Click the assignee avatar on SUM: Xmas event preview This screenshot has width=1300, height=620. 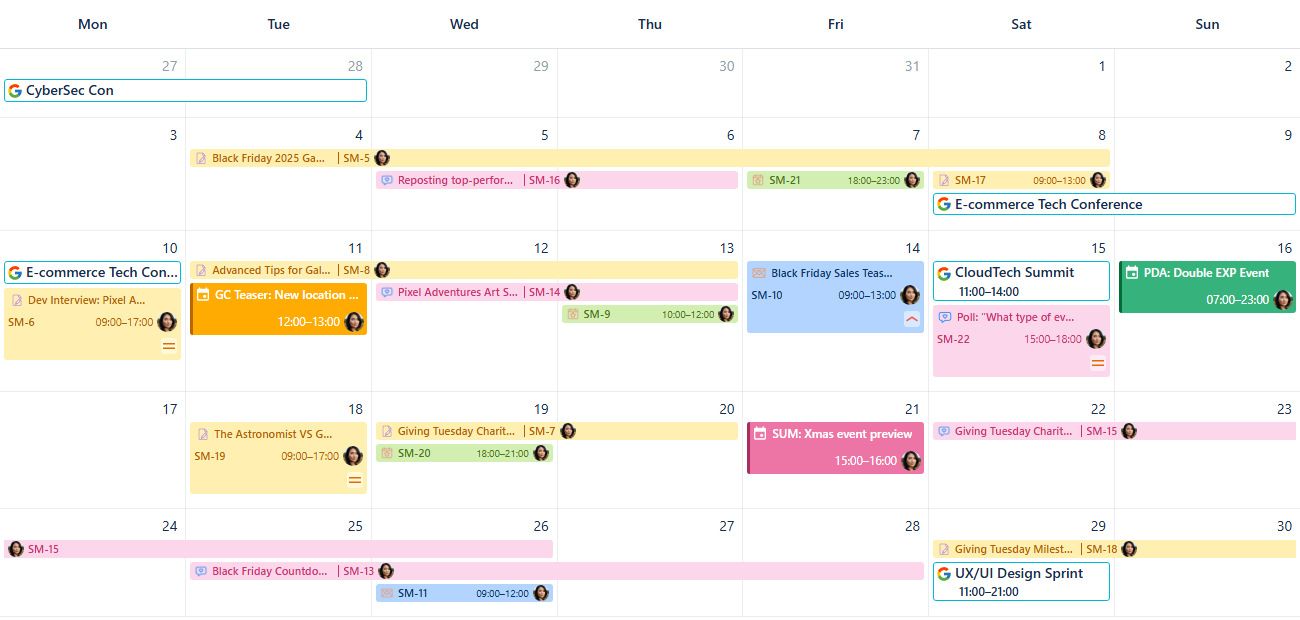[910, 461]
